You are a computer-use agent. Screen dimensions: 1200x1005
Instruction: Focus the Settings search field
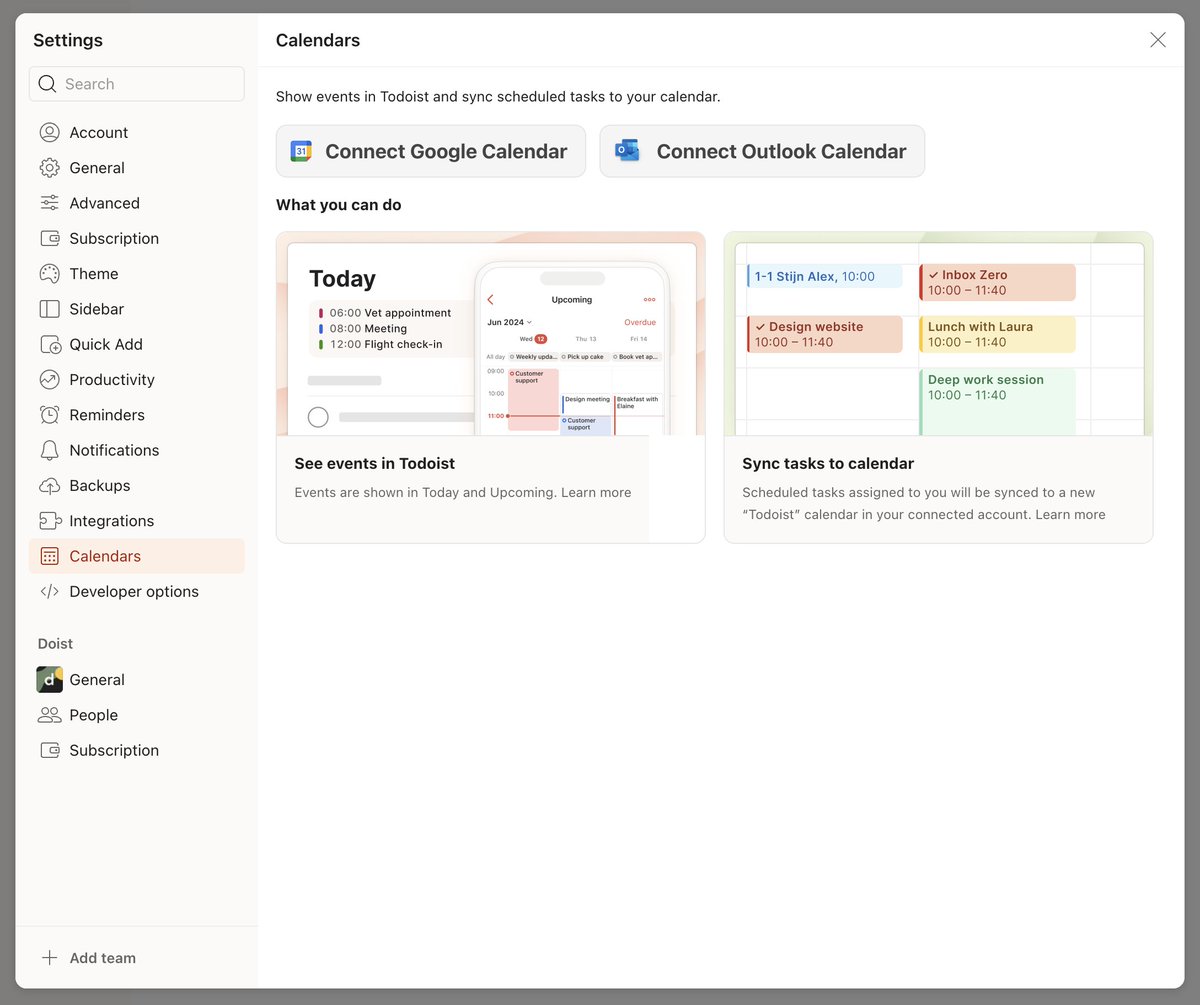tap(137, 84)
